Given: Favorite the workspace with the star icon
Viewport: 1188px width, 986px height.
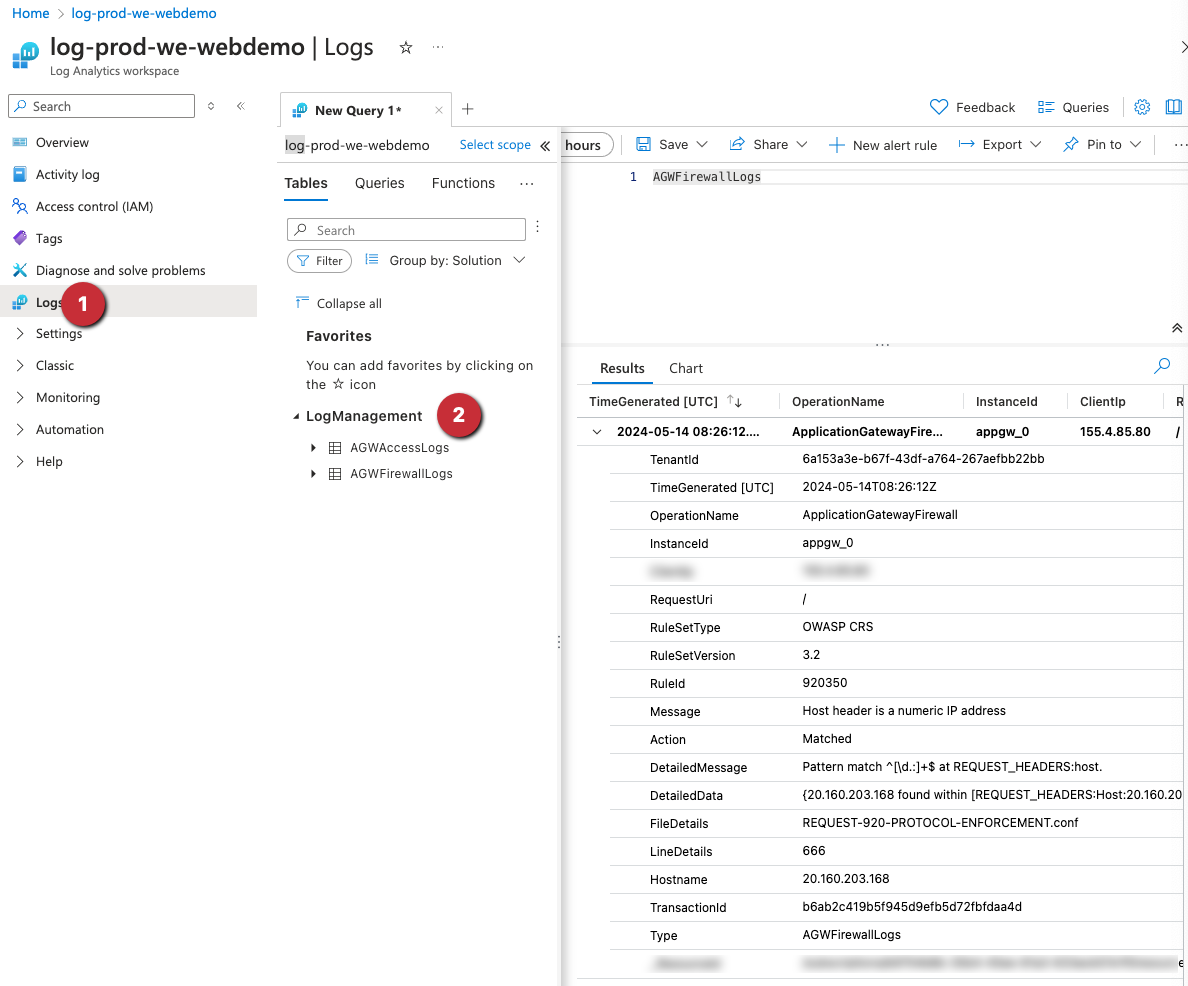Looking at the screenshot, I should pyautogui.click(x=406, y=48).
